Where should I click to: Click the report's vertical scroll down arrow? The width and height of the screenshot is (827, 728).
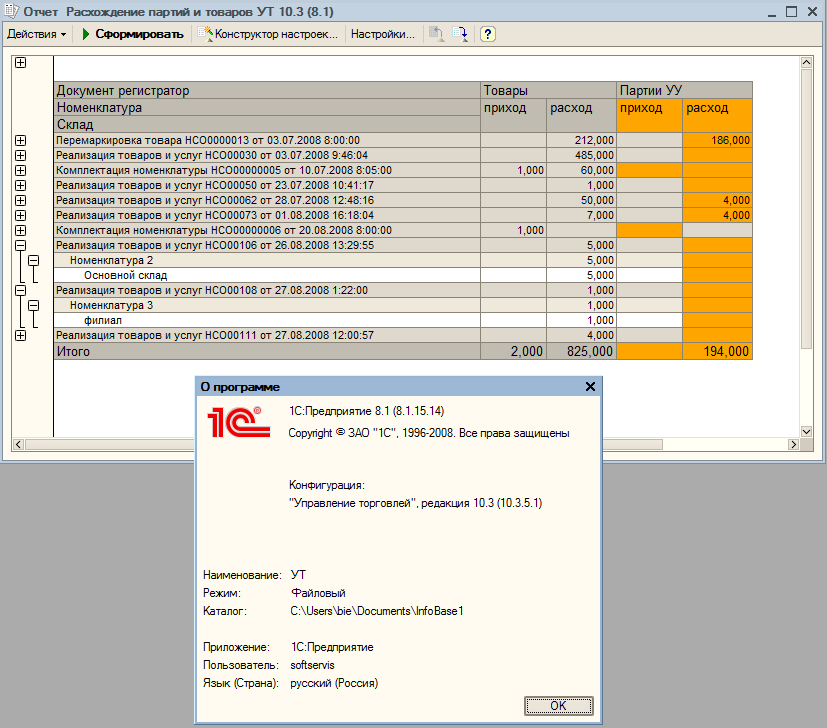806,431
